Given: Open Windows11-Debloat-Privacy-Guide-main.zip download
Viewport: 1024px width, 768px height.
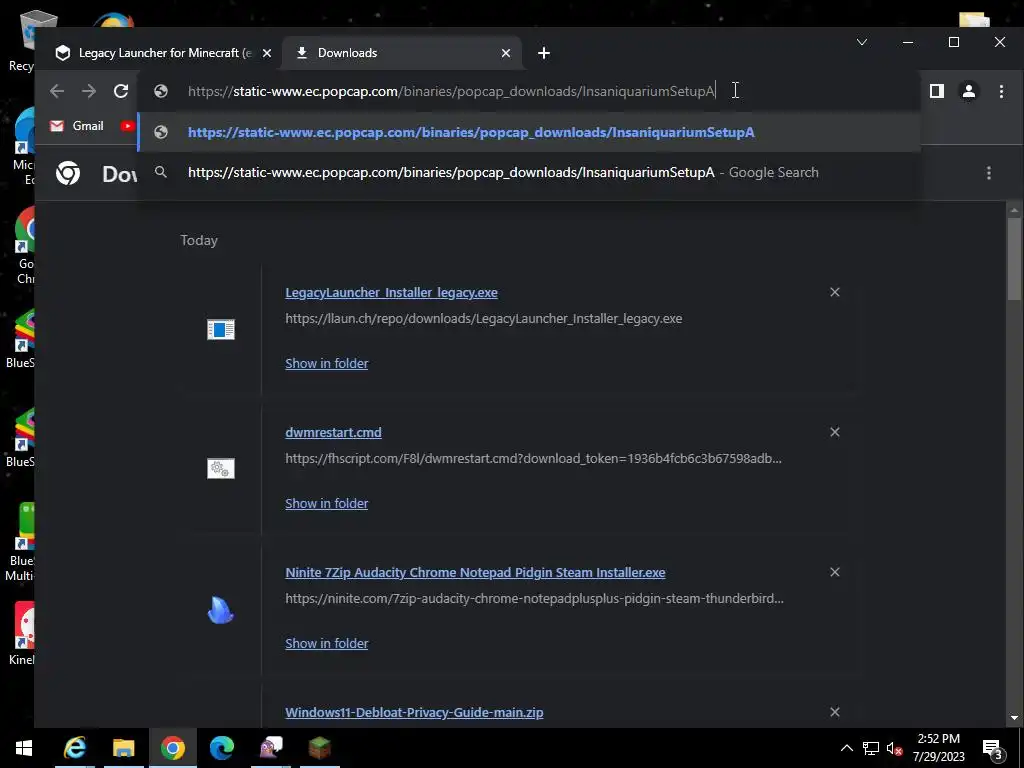Looking at the screenshot, I should [x=414, y=712].
